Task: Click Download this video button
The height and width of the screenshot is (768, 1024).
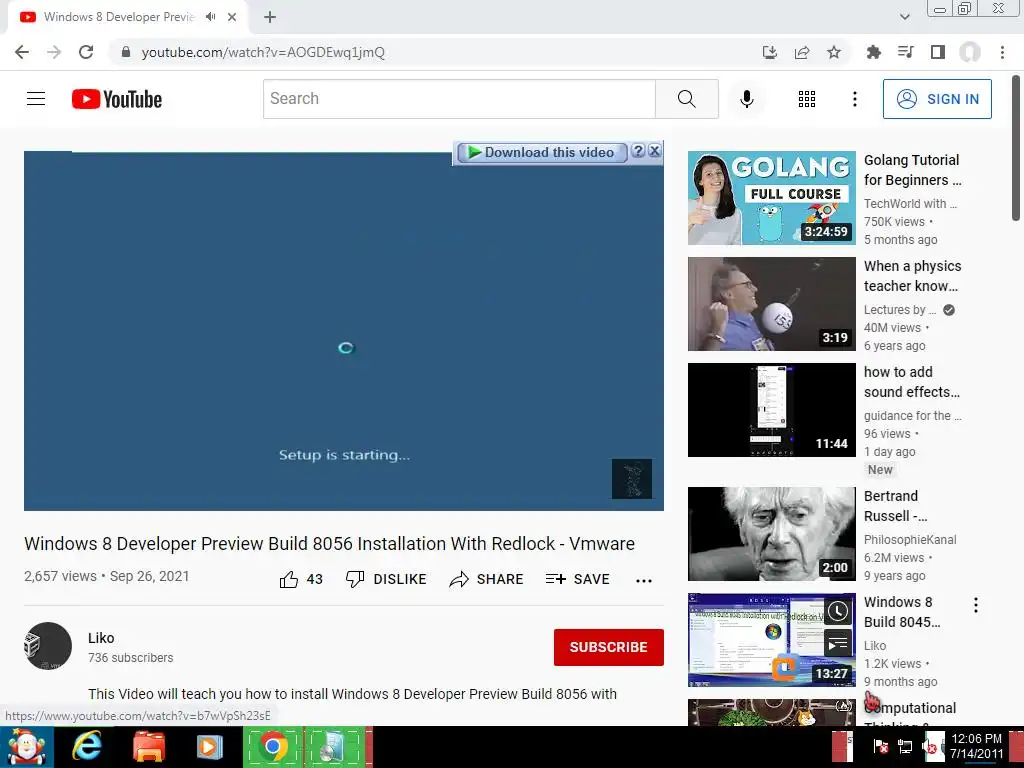Action: tap(542, 152)
